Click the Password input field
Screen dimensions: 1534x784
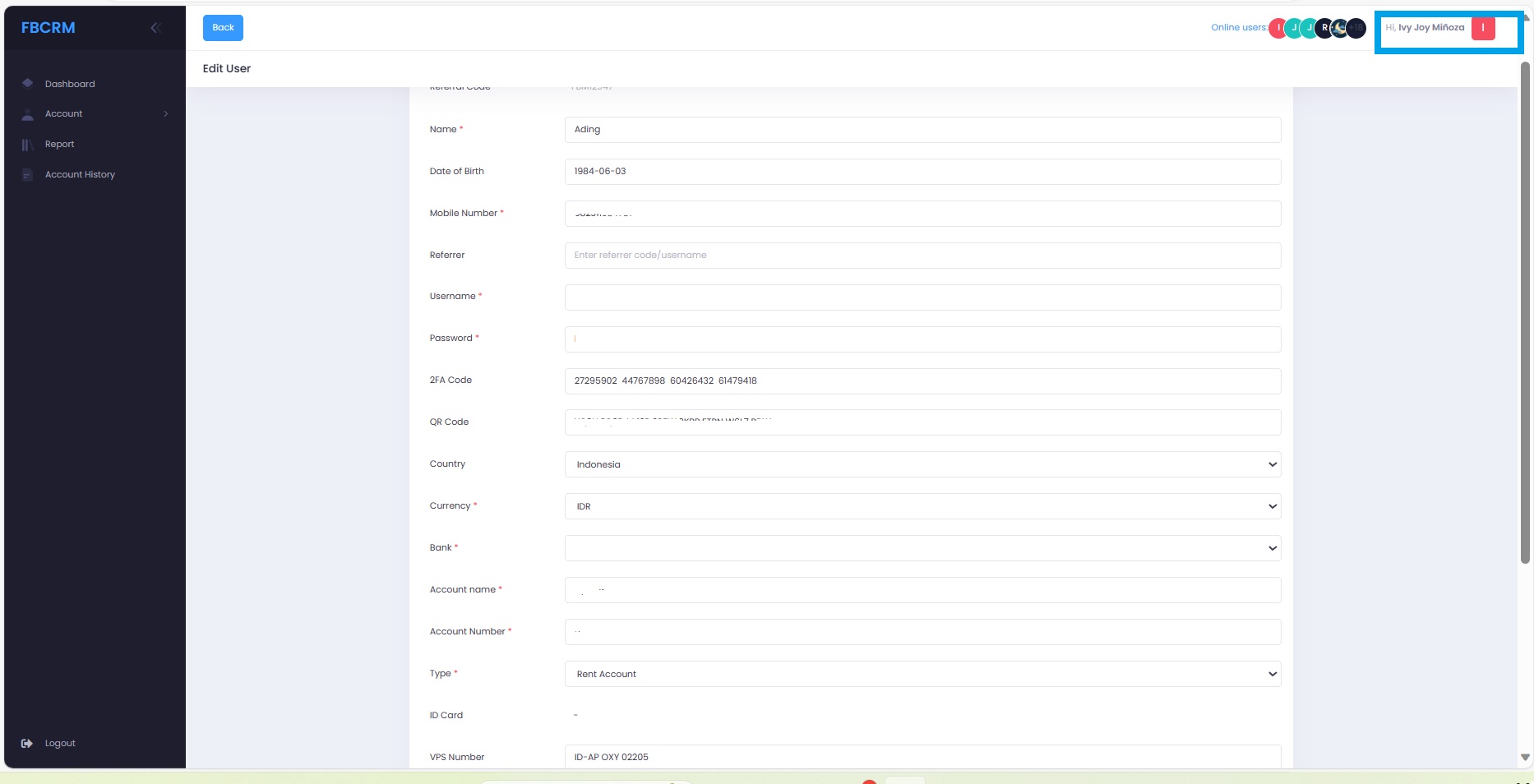click(922, 339)
